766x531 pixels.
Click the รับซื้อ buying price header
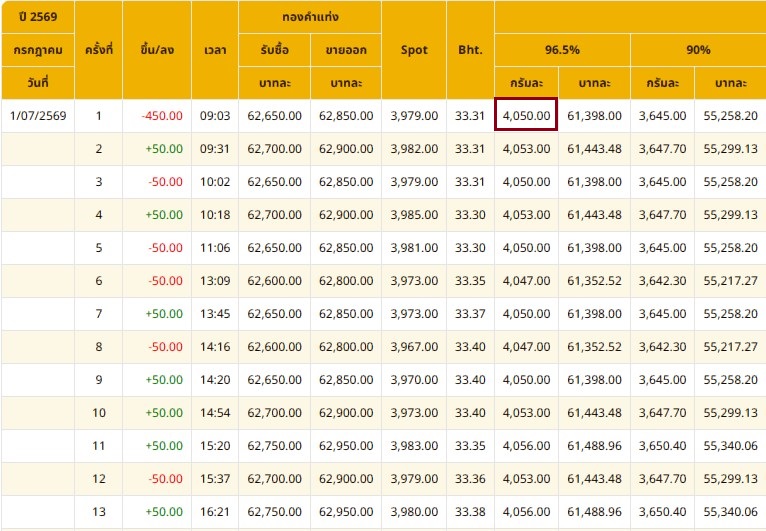(x=275, y=50)
